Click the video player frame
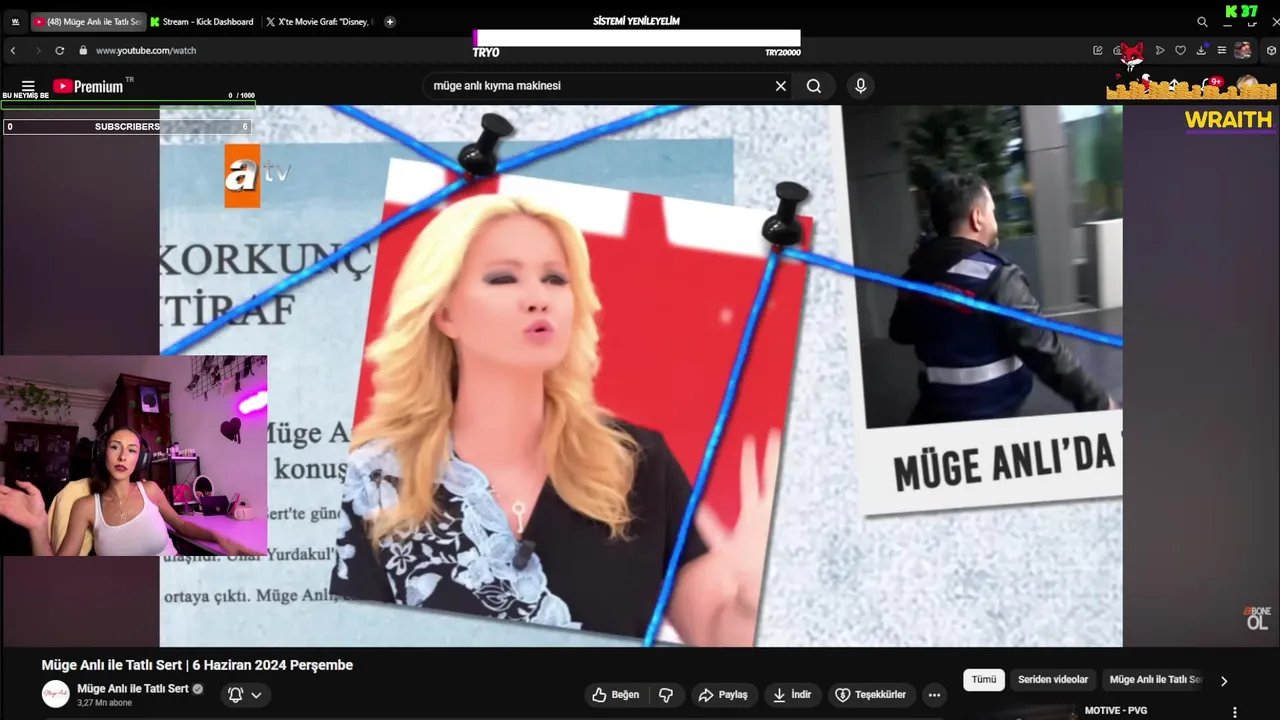Screen dimensions: 1280x720 pyautogui.click(x=641, y=376)
